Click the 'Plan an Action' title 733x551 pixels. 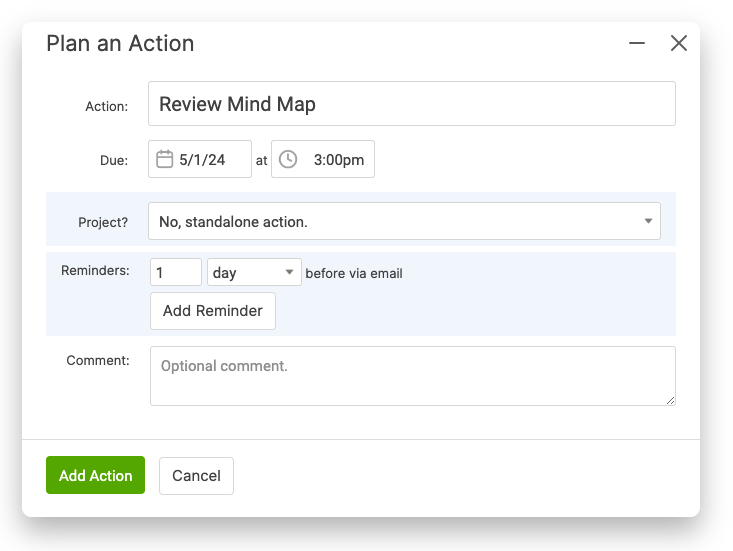[x=120, y=43]
